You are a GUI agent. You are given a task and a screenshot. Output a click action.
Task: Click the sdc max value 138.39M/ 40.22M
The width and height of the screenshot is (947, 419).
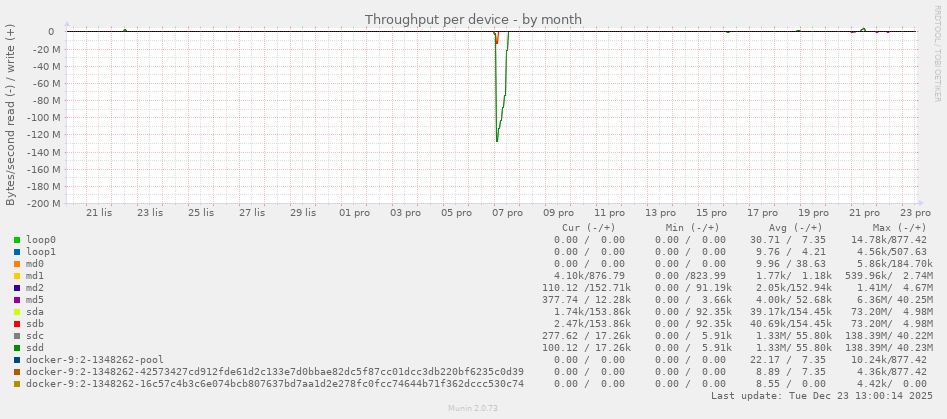[x=891, y=336]
